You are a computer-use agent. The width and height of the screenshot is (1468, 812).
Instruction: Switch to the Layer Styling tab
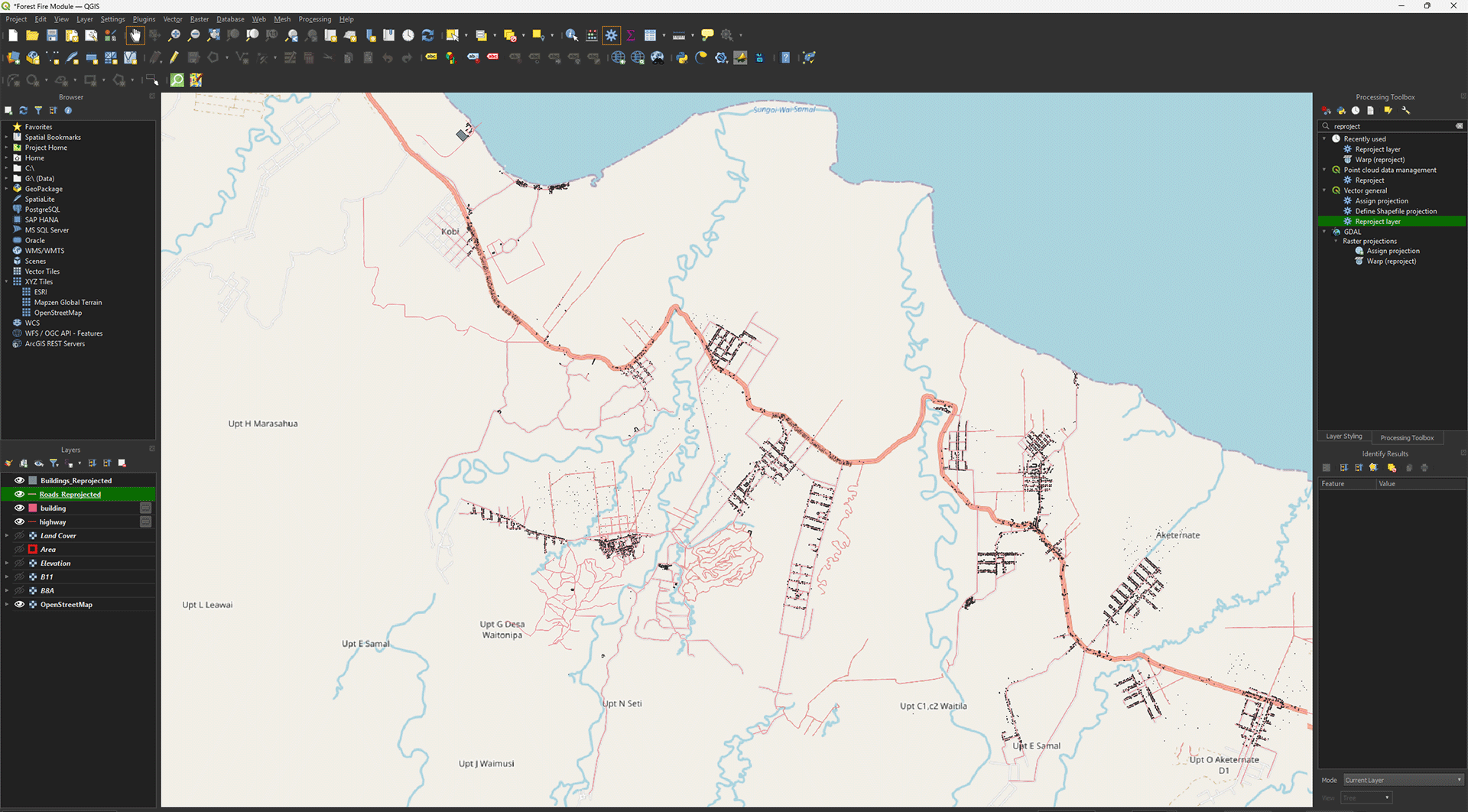pyautogui.click(x=1343, y=437)
